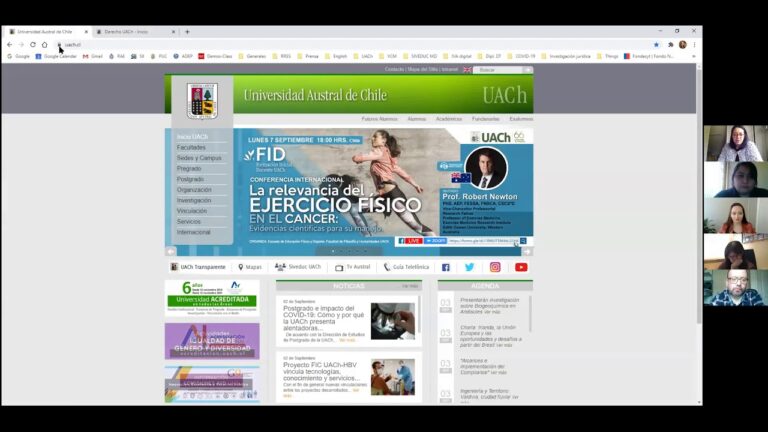
Task: Show the next banner slide with the right arrow
Action: pos(527,251)
